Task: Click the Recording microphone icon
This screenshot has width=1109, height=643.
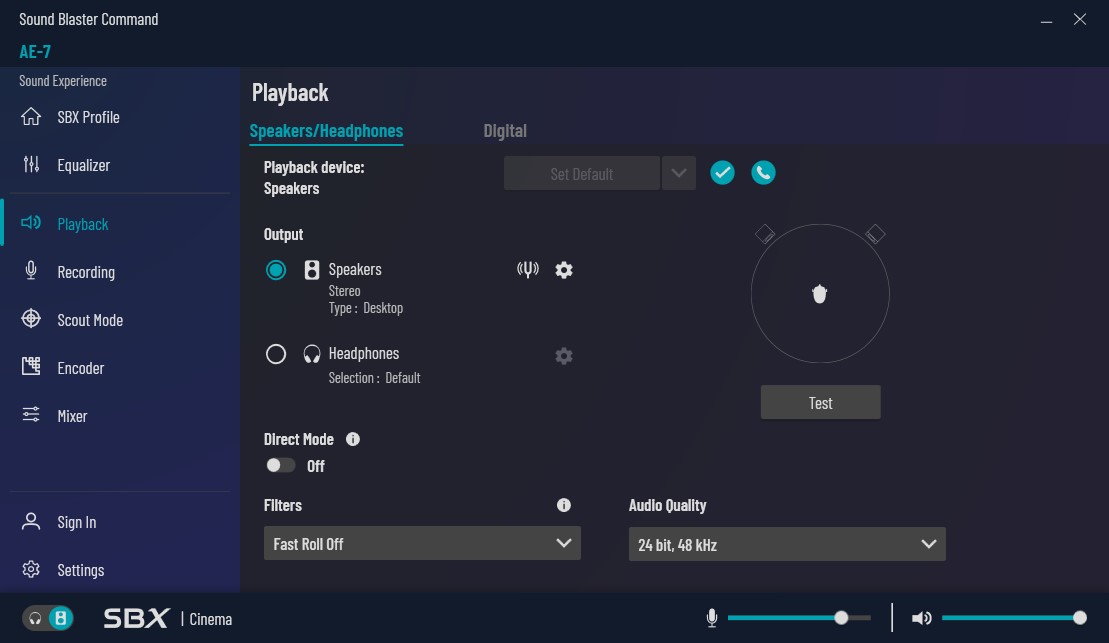Action: pyautogui.click(x=31, y=271)
